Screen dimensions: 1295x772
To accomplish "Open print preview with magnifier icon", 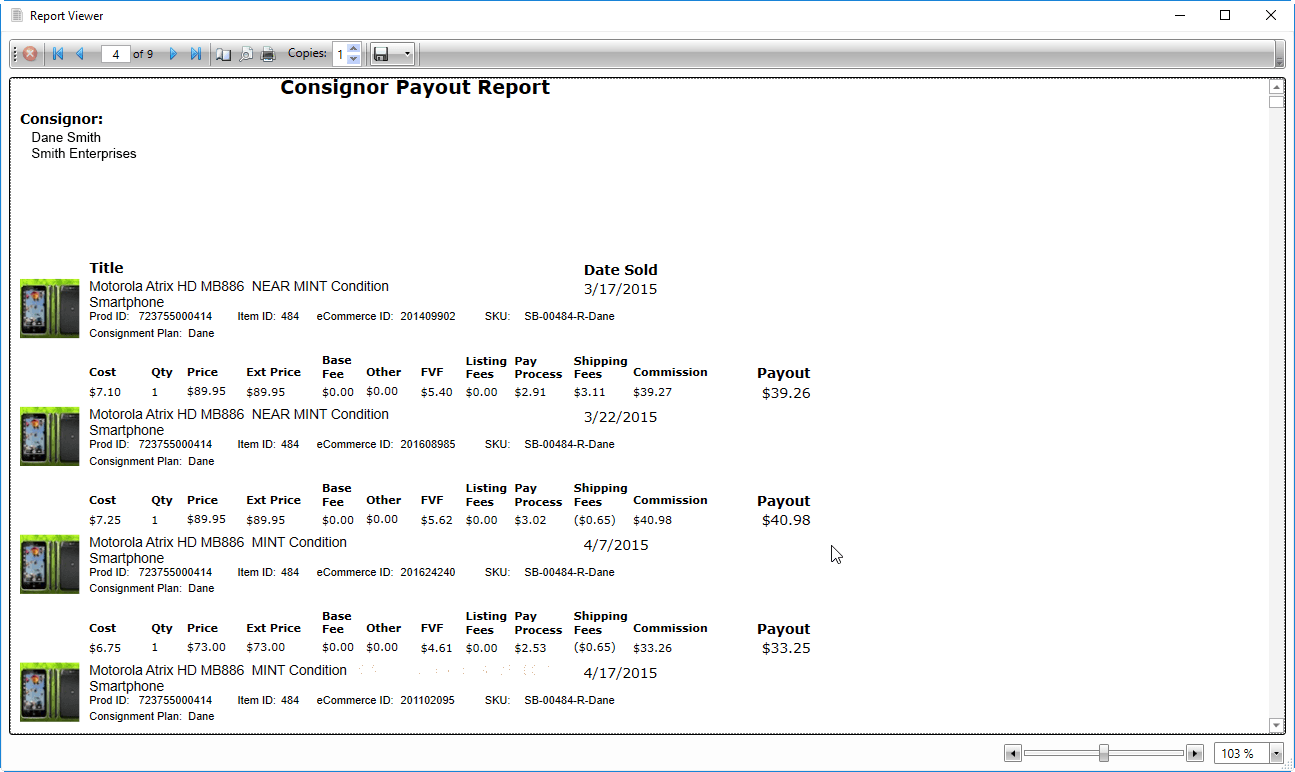I will (246, 54).
